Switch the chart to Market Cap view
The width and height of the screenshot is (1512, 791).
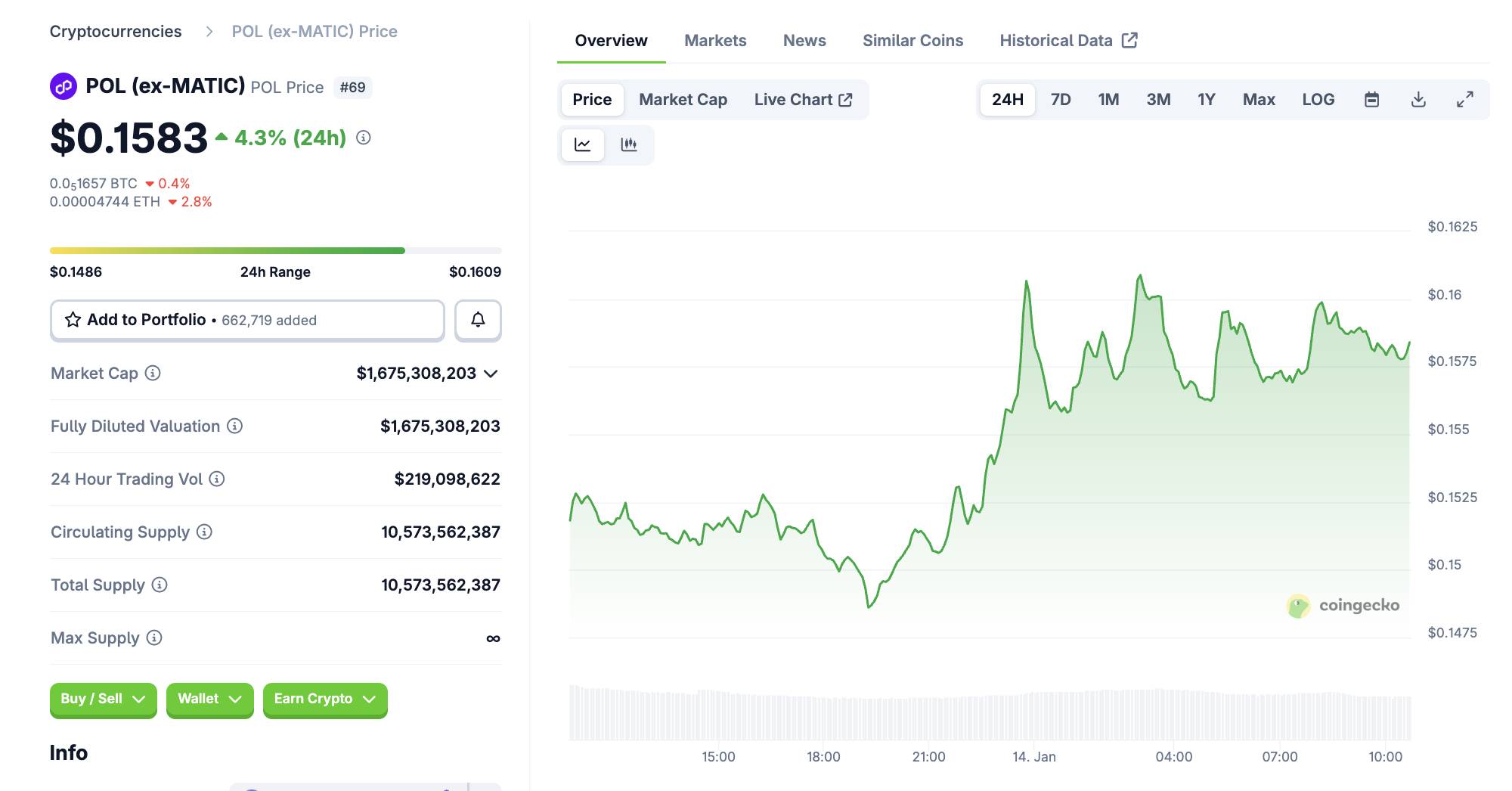pyautogui.click(x=682, y=99)
